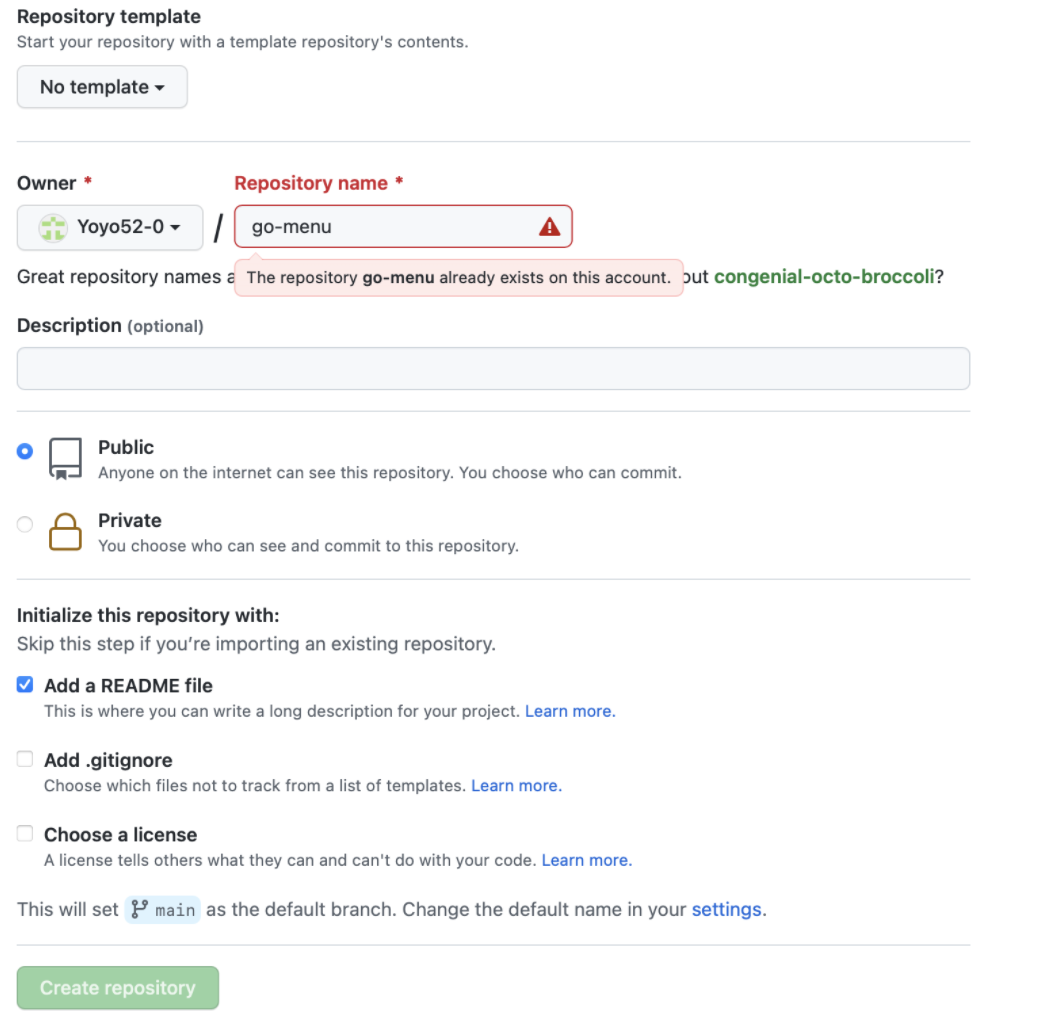The height and width of the screenshot is (1032, 1062).
Task: Uncheck the Add a README file checkbox
Action: point(25,685)
